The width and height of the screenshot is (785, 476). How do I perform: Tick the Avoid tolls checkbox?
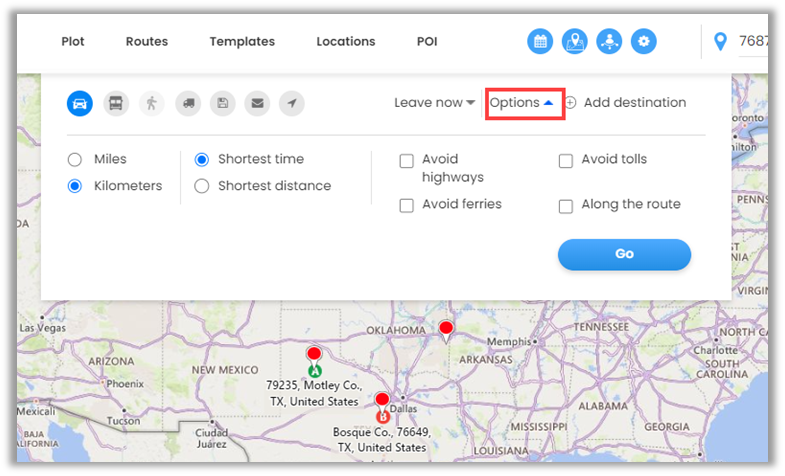pos(566,161)
